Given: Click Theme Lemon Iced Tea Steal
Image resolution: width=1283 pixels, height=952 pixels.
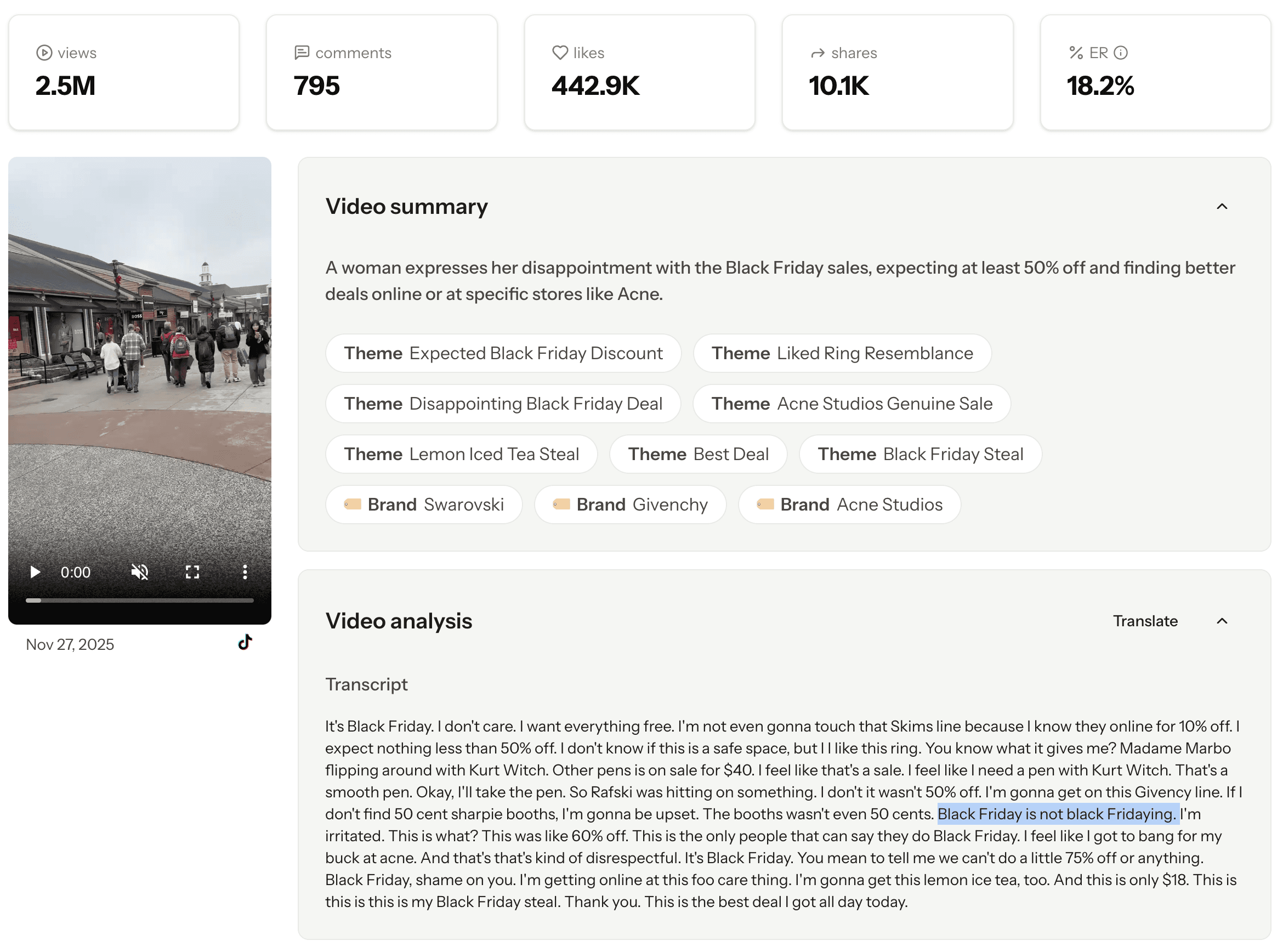Looking at the screenshot, I should (461, 454).
